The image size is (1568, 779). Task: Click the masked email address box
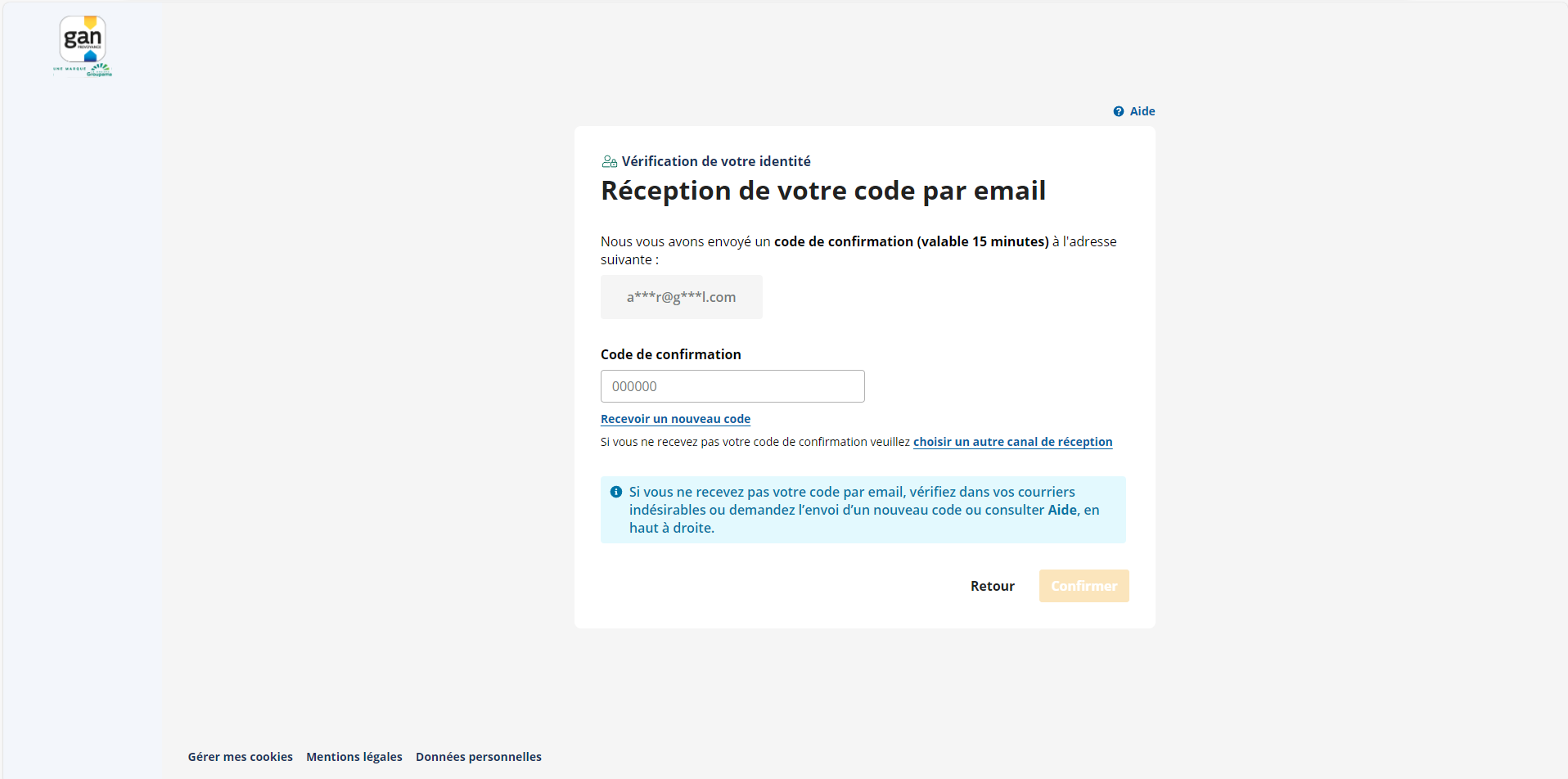coord(681,297)
